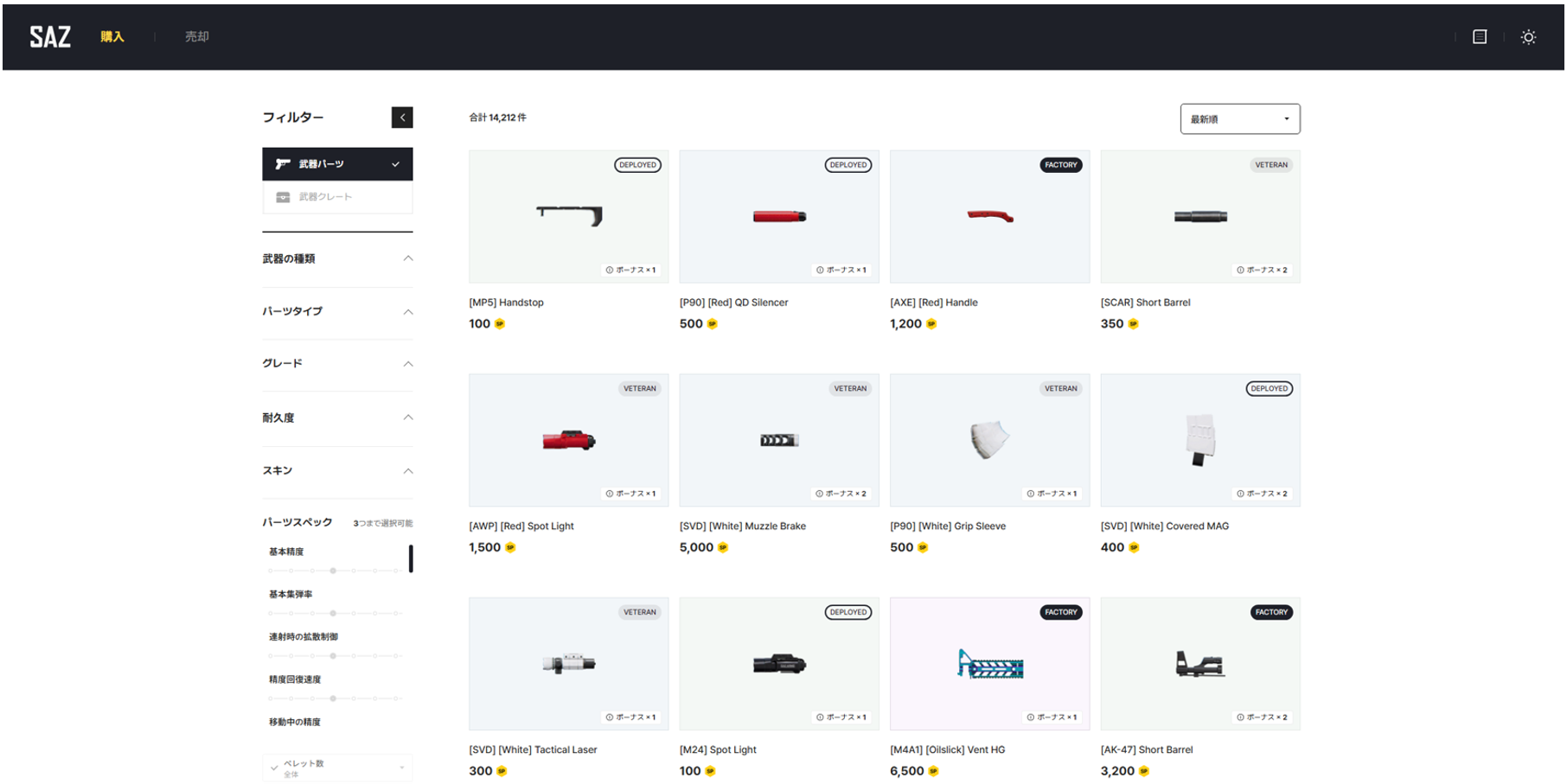Click bonus ×1 info on MP5 Handstop
The width and height of the screenshot is (1567, 784).
(x=631, y=271)
